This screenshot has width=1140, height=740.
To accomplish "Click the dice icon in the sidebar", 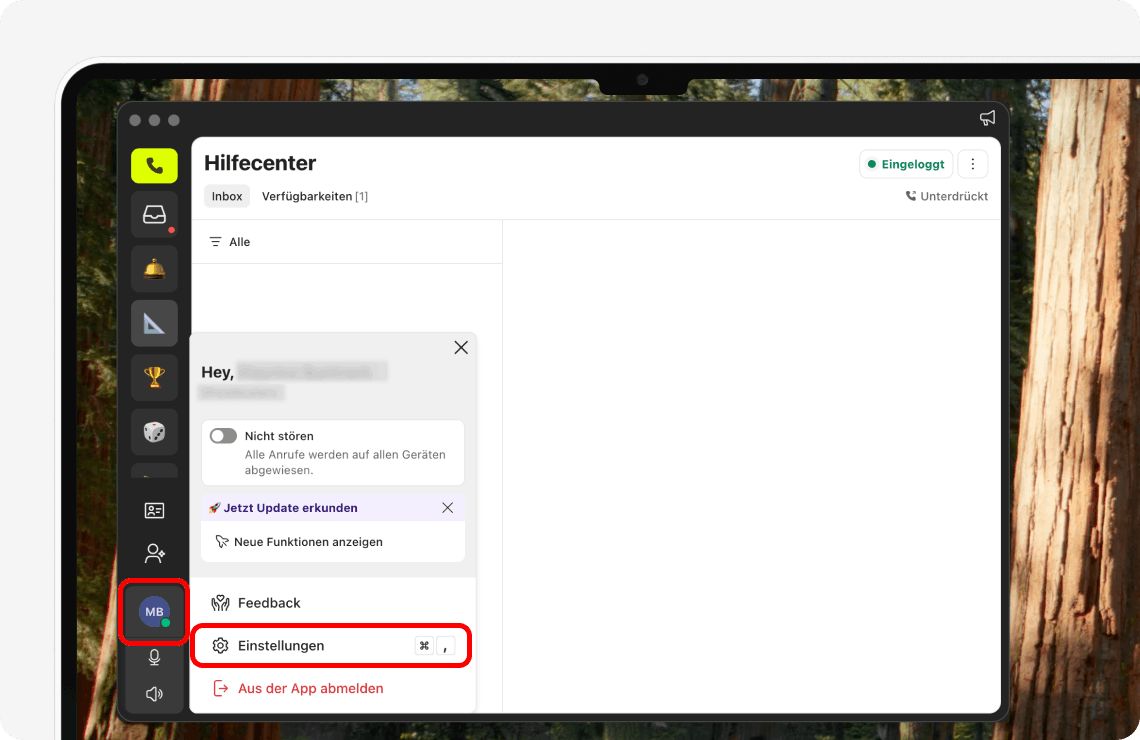I will tap(154, 432).
